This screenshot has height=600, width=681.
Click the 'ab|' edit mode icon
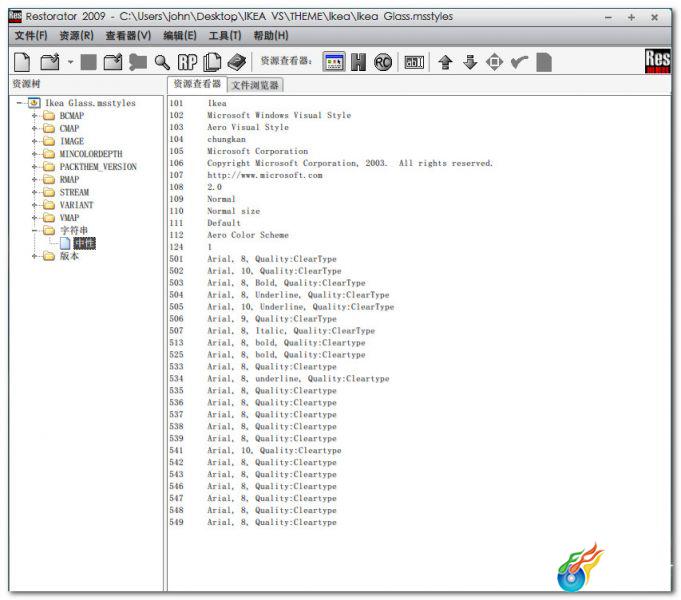tap(414, 62)
